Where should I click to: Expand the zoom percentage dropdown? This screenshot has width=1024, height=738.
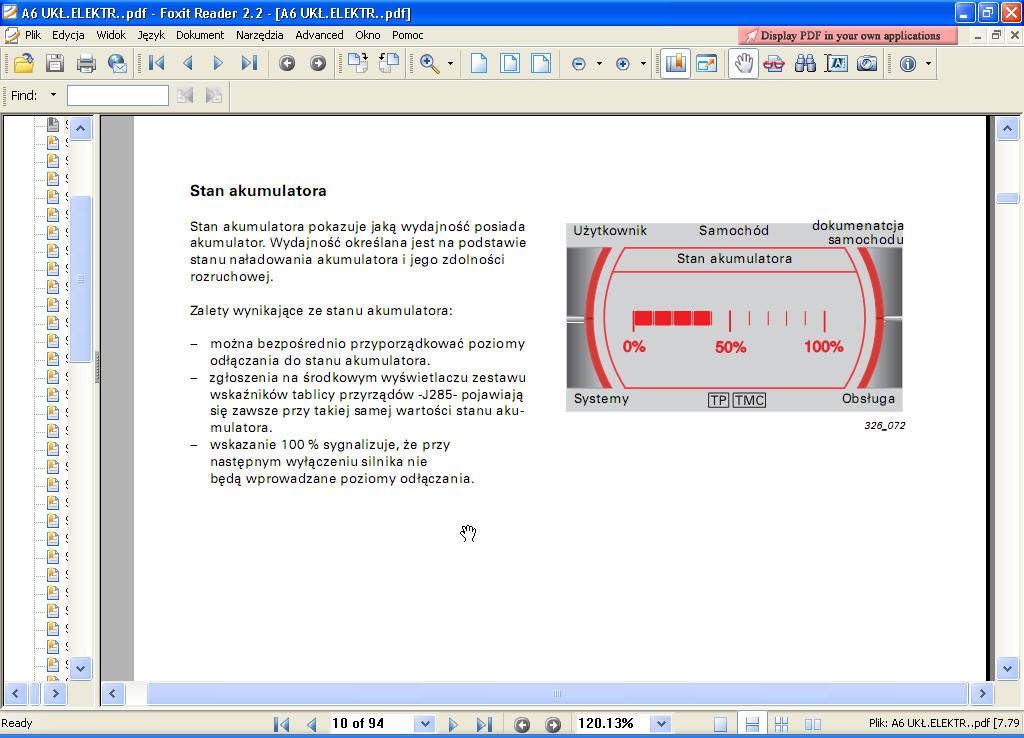(661, 724)
